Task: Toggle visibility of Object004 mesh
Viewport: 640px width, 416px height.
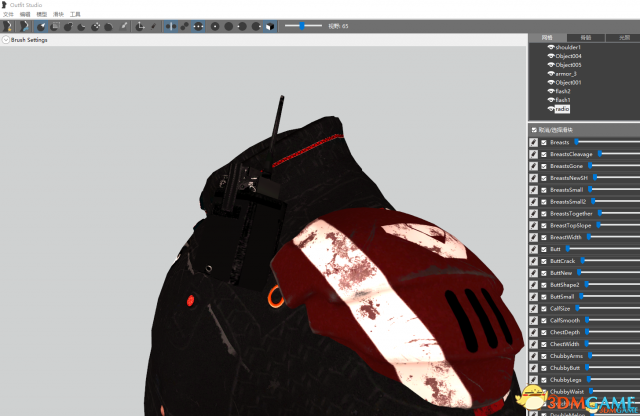Action: 551,56
